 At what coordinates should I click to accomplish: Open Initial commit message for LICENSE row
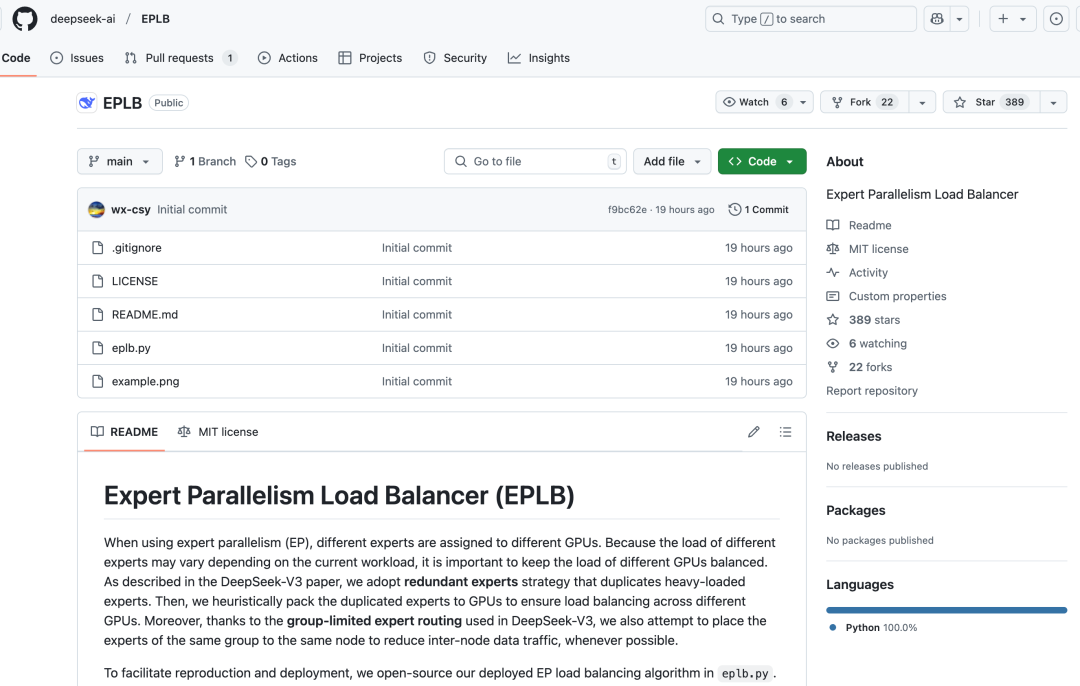(417, 281)
